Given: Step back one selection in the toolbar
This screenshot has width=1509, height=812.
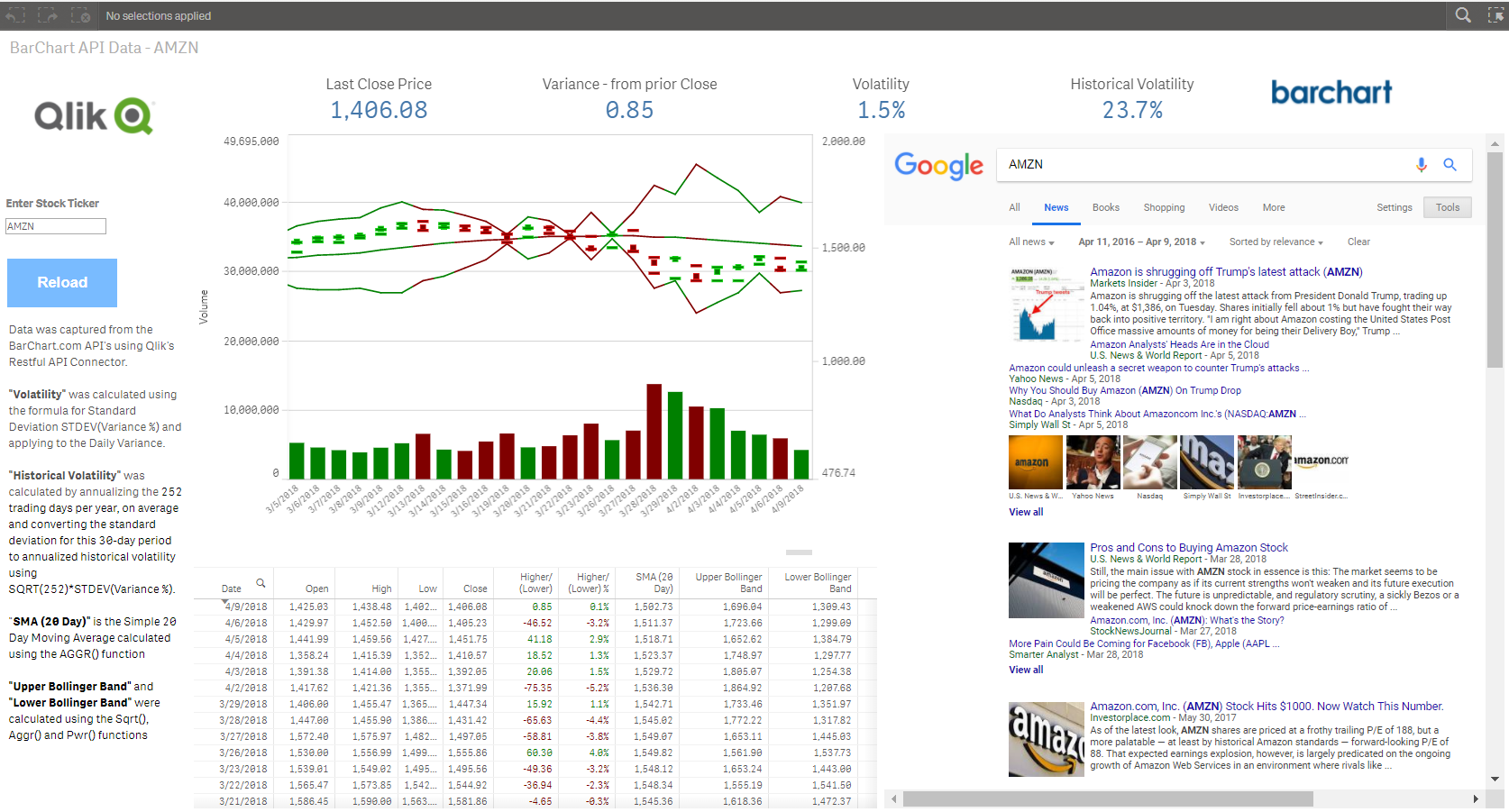Looking at the screenshot, I should (16, 15).
